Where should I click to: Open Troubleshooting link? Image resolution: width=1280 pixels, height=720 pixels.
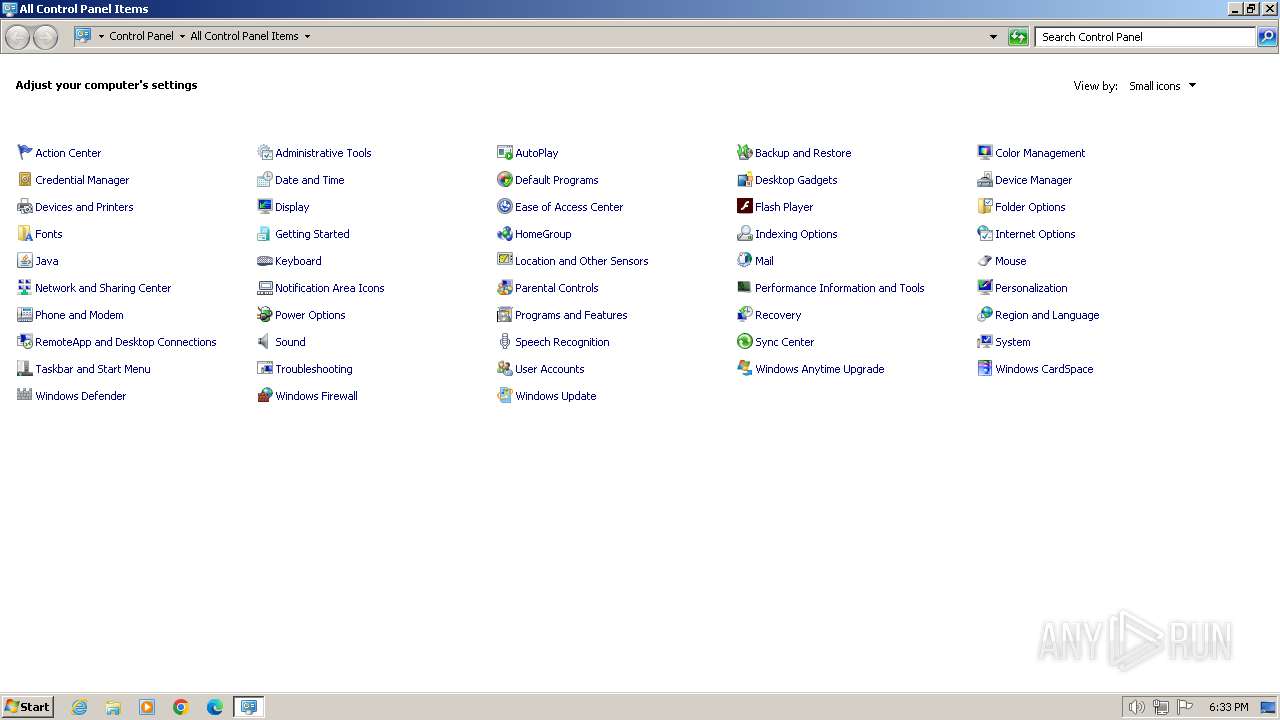tap(313, 369)
